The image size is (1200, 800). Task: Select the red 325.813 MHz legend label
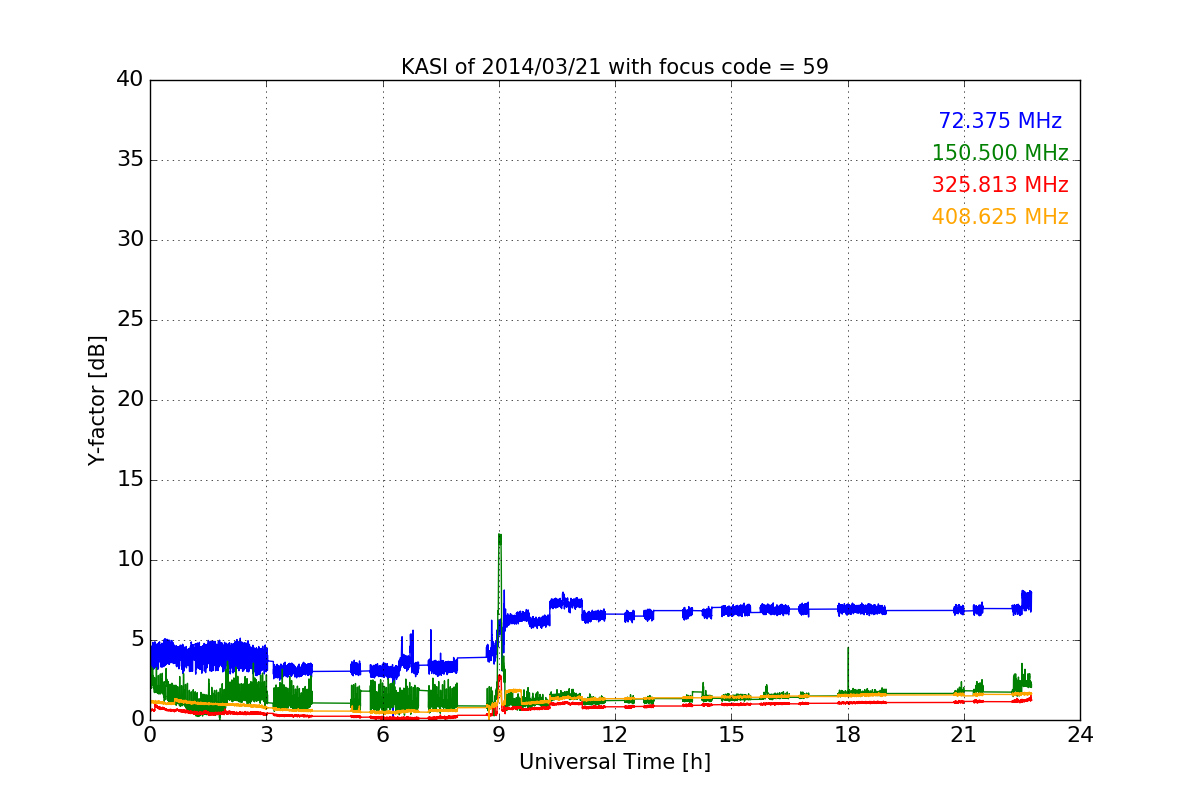[x=1000, y=185]
